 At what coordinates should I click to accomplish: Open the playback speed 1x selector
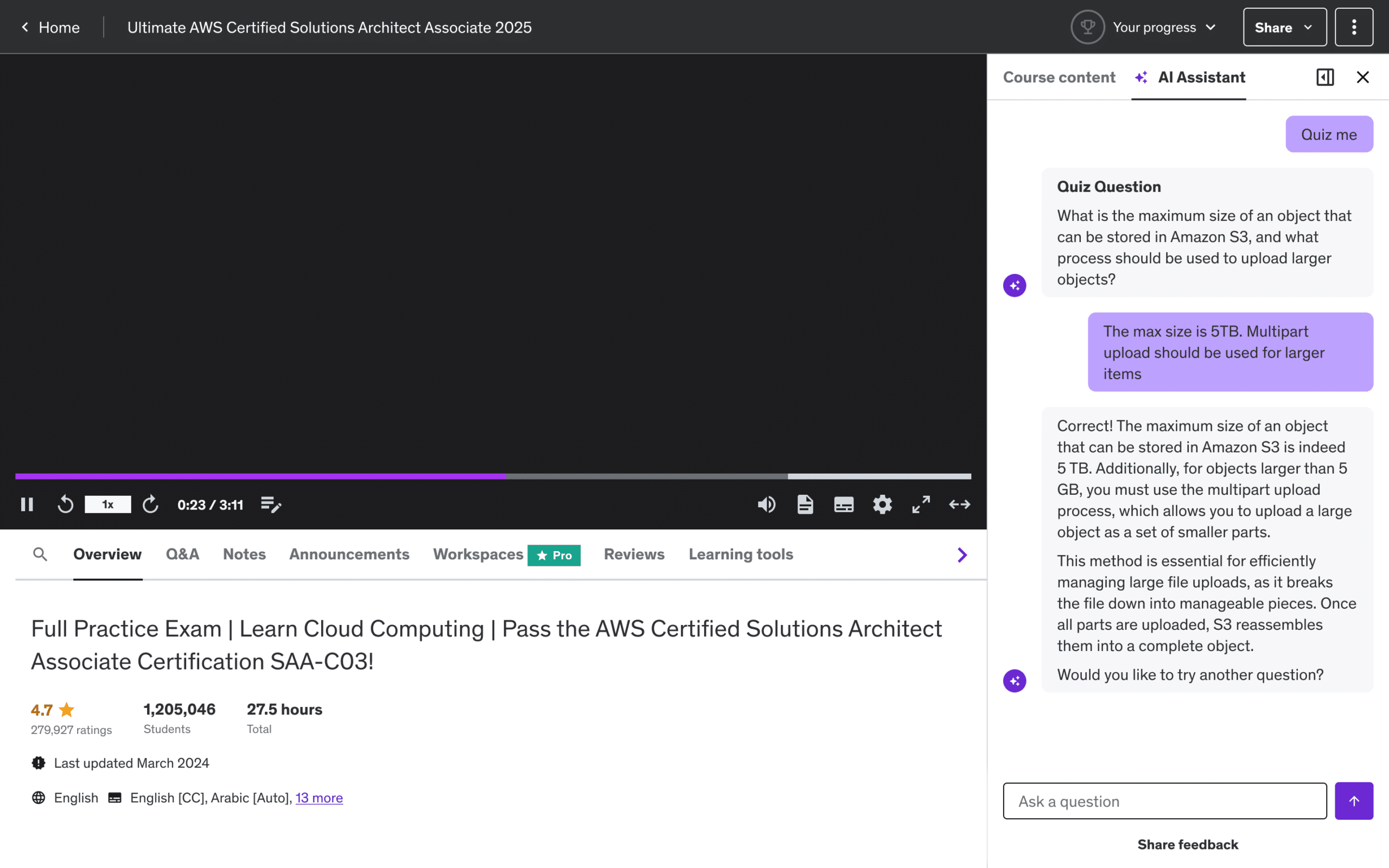tap(108, 505)
